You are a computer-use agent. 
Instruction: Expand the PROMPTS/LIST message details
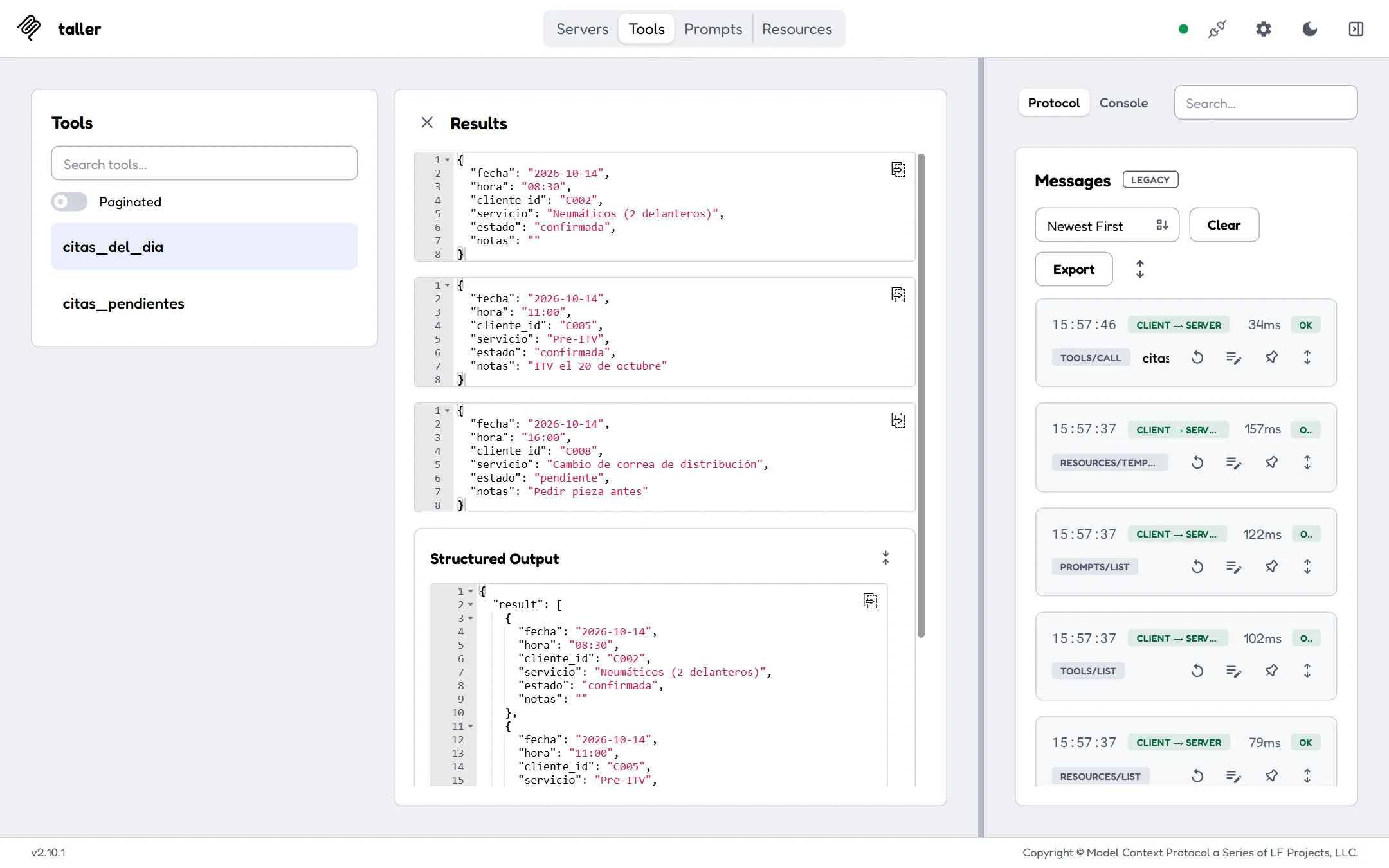(1307, 566)
